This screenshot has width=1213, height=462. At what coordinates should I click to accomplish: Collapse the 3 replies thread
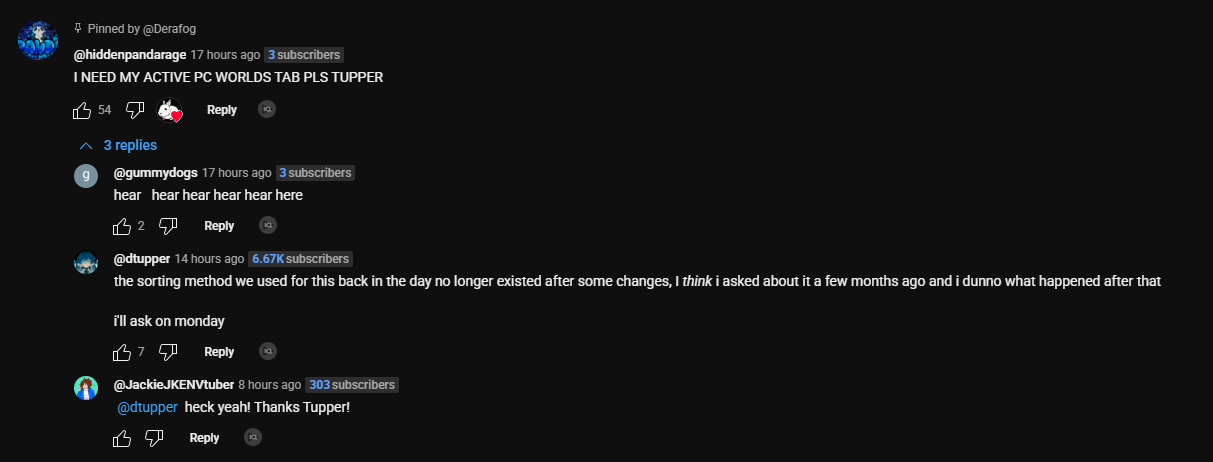point(118,145)
